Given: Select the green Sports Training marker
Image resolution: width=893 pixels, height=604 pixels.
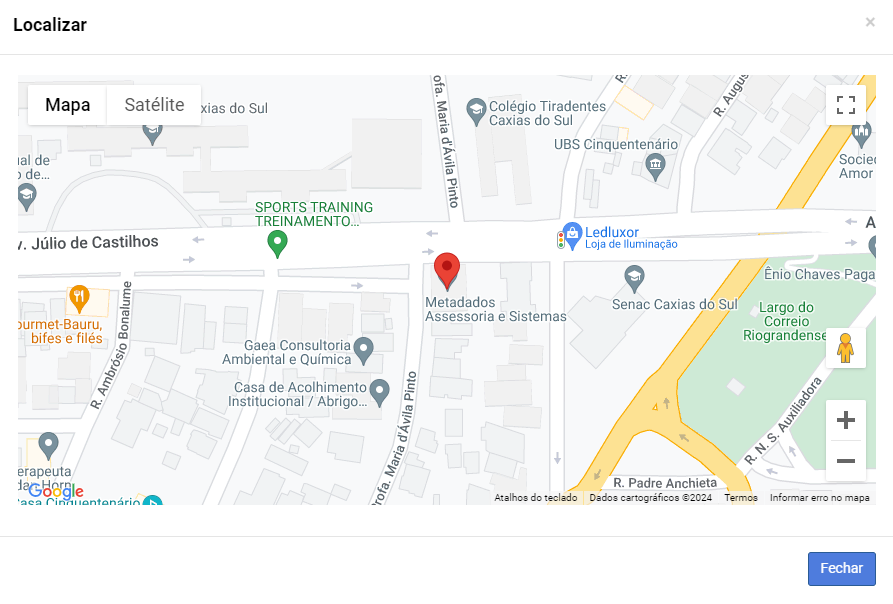Looking at the screenshot, I should [x=277, y=244].
